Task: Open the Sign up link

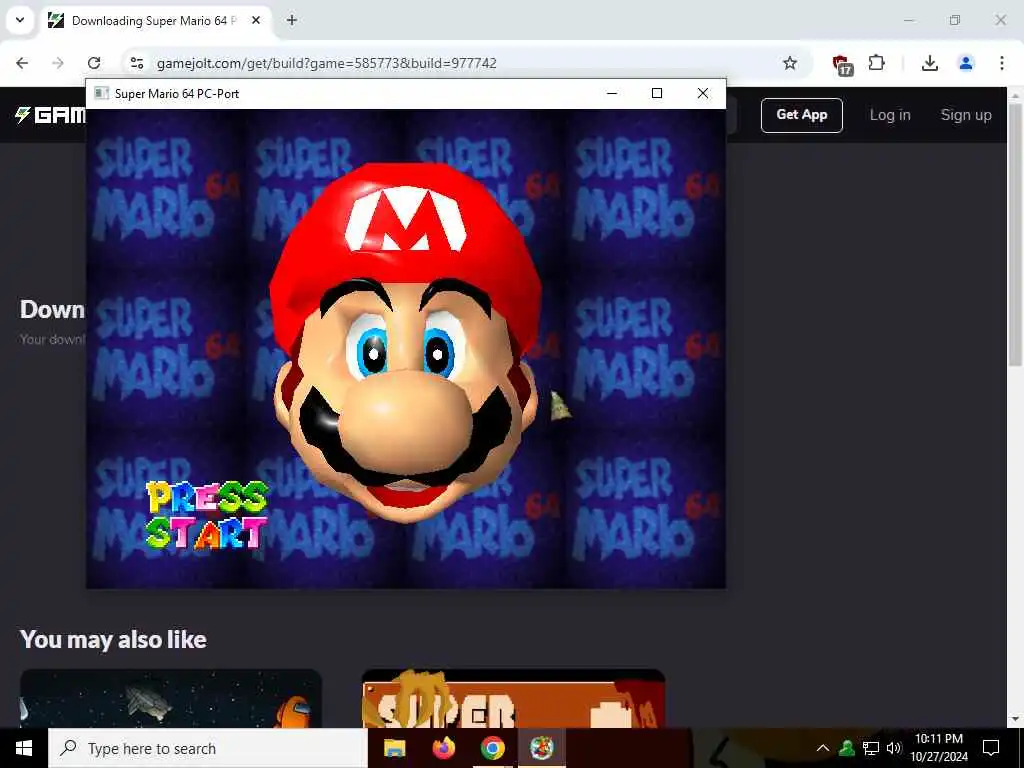Action: click(x=966, y=115)
